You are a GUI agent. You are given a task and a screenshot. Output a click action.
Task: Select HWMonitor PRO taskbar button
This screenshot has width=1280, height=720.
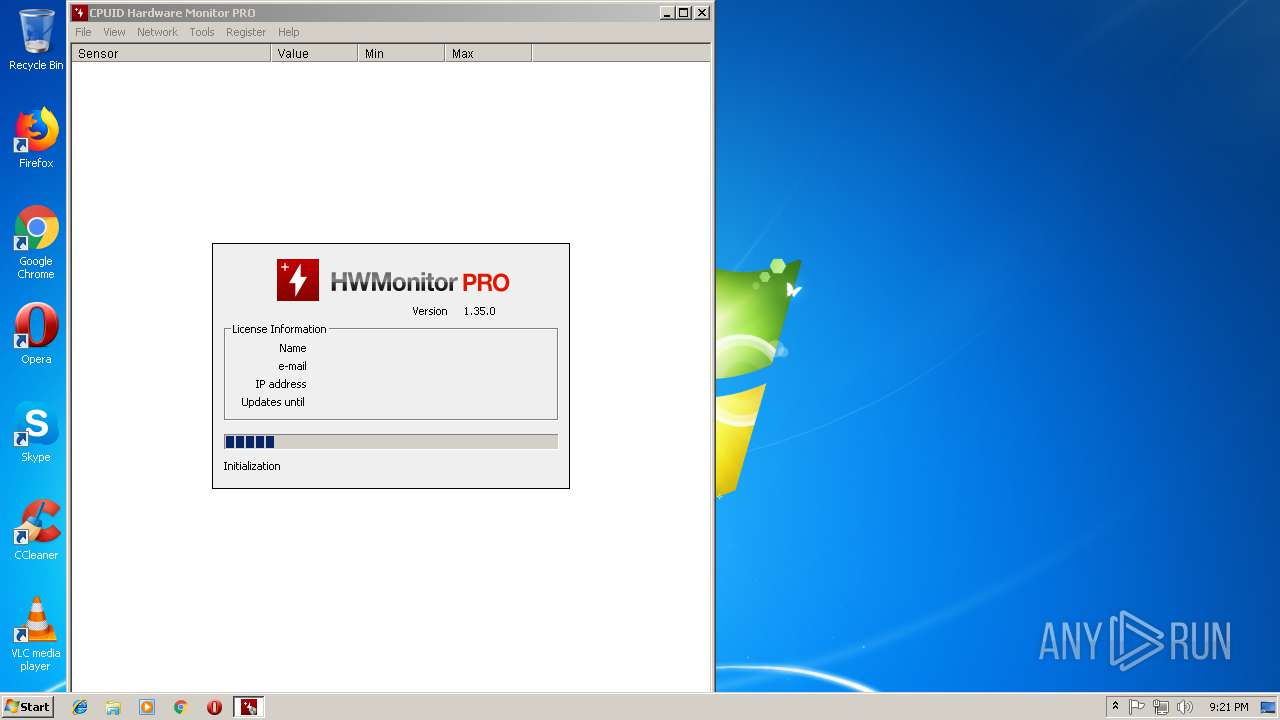[248, 707]
